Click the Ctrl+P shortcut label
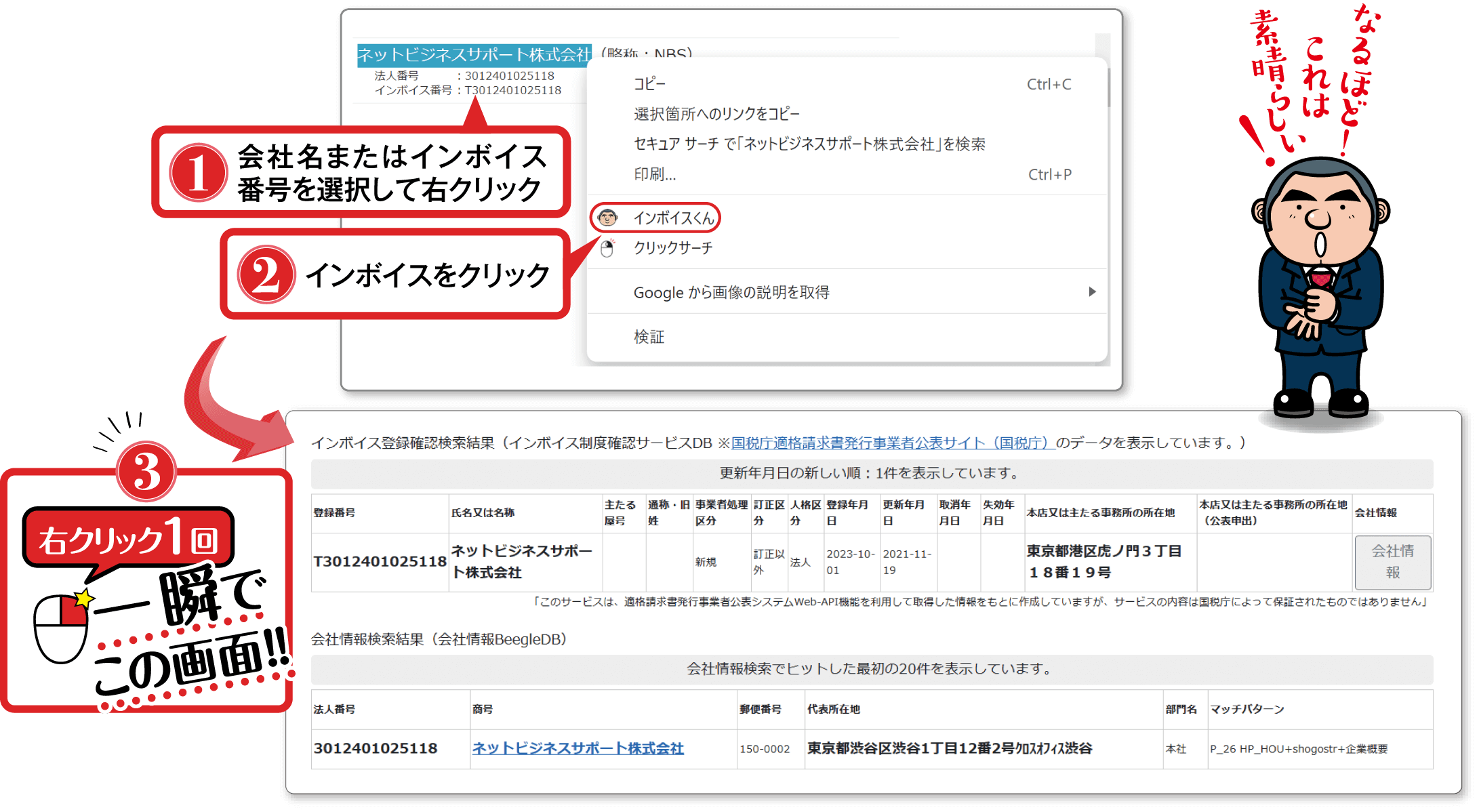 pyautogui.click(x=1050, y=174)
